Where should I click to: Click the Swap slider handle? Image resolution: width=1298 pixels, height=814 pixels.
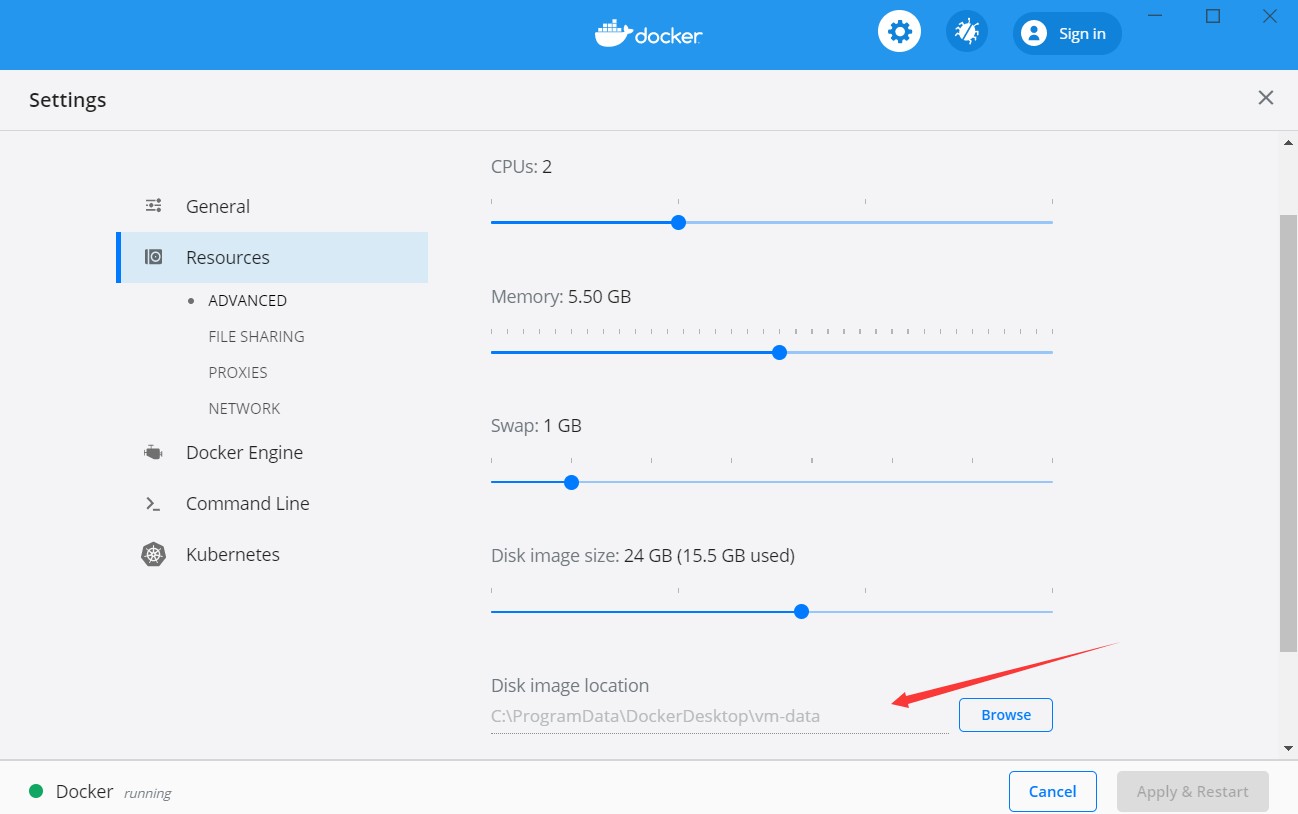(571, 482)
